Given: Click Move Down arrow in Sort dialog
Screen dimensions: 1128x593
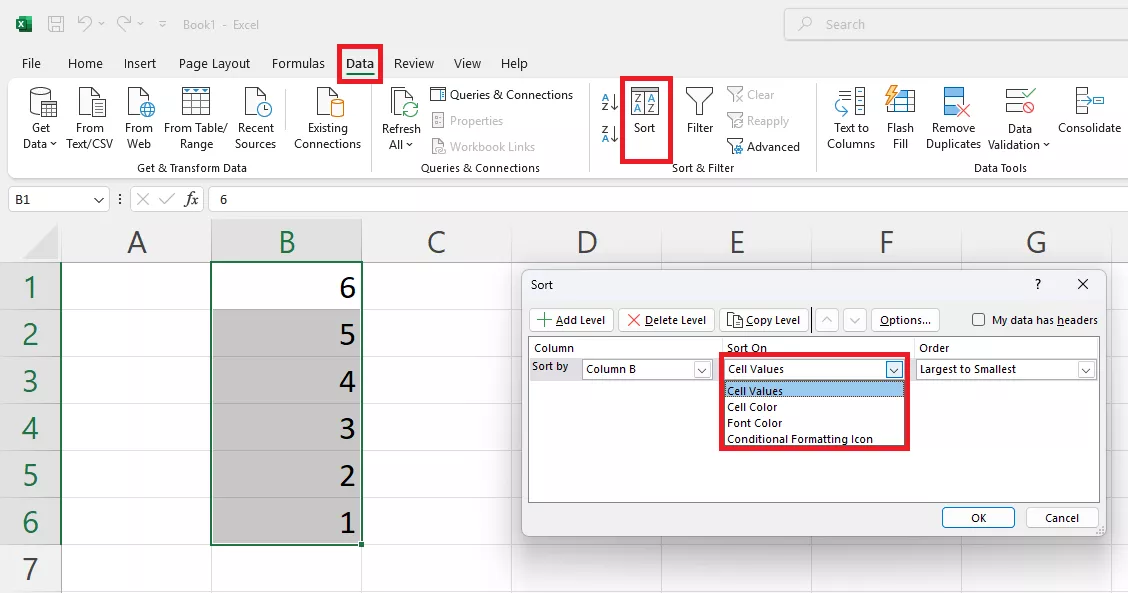Looking at the screenshot, I should (854, 320).
